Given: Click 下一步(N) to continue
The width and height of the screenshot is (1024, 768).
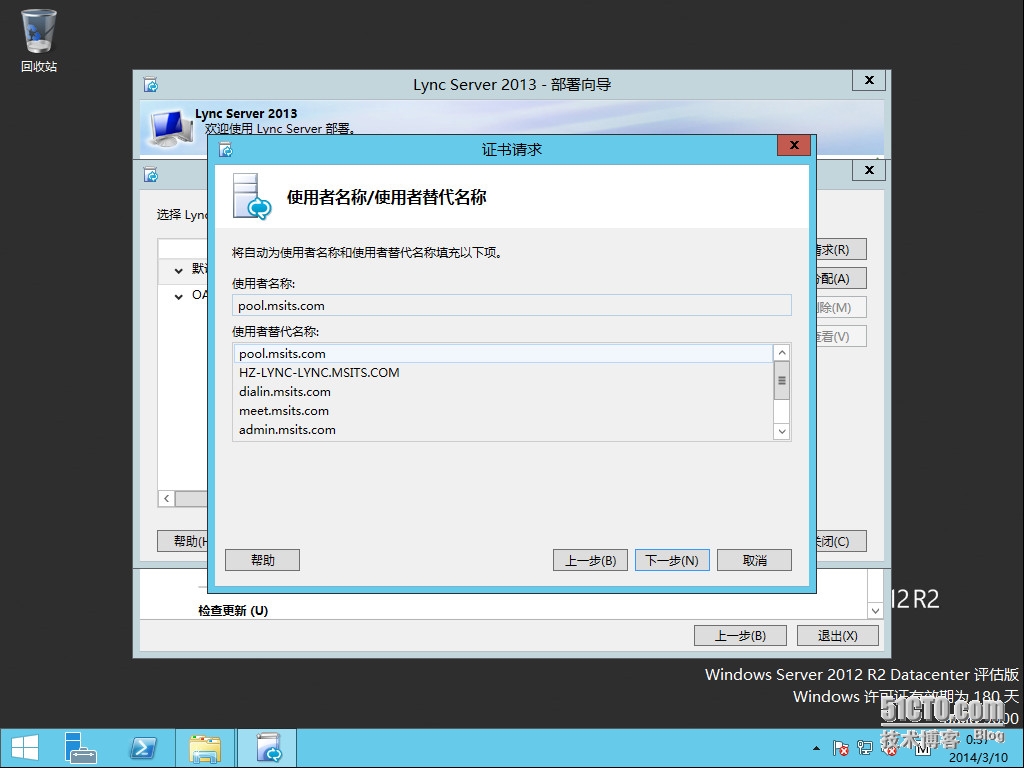Looking at the screenshot, I should [672, 560].
